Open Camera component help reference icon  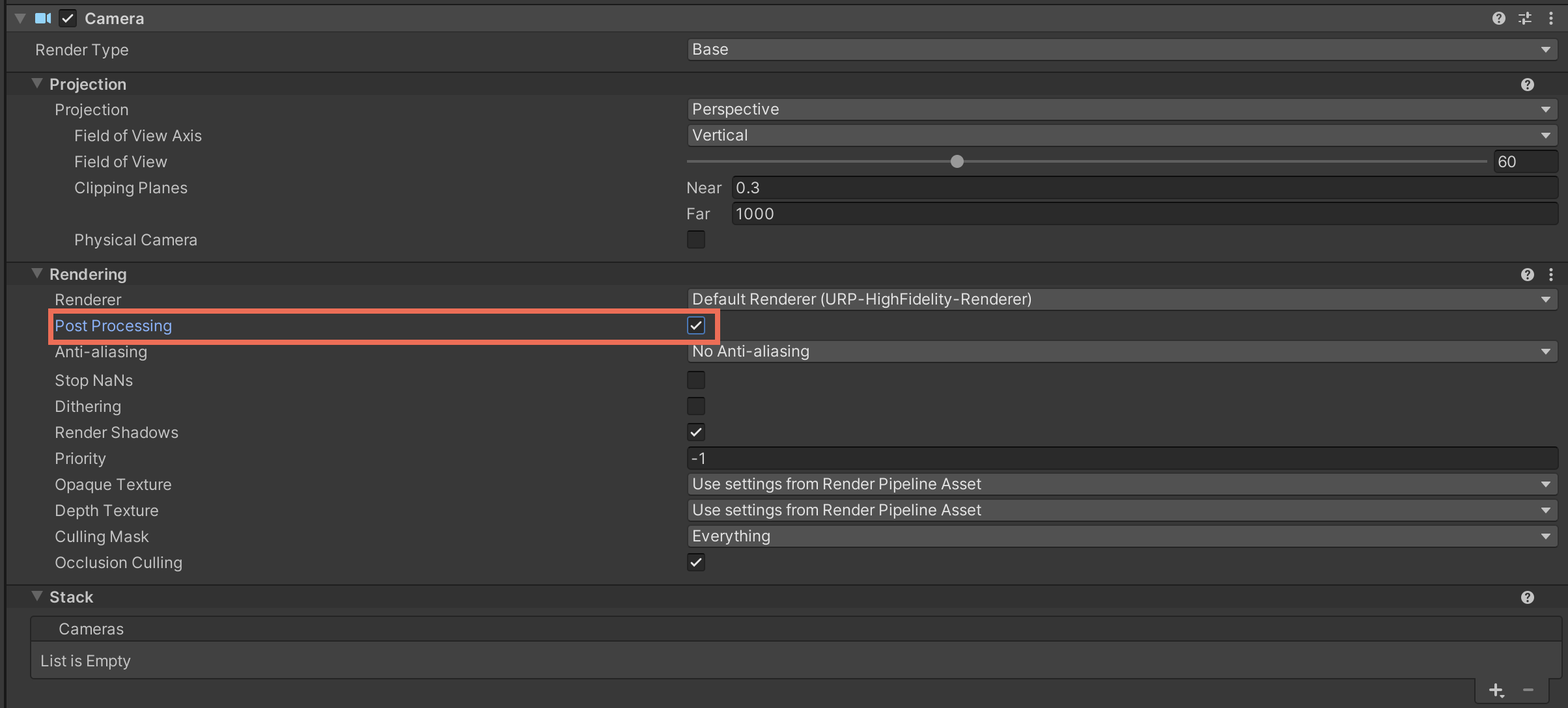click(x=1498, y=18)
